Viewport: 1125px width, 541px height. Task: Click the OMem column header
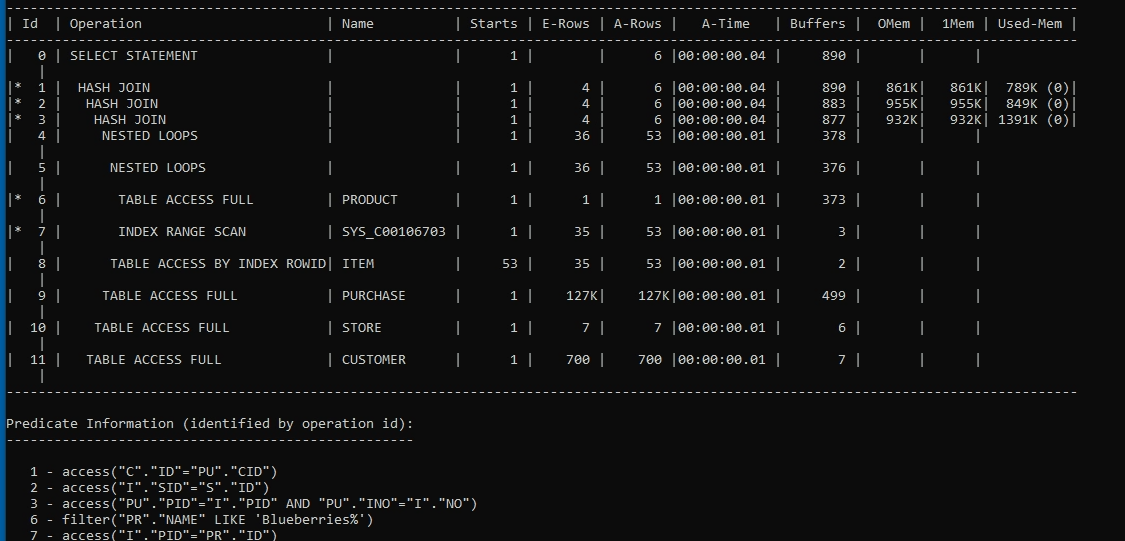coord(893,24)
